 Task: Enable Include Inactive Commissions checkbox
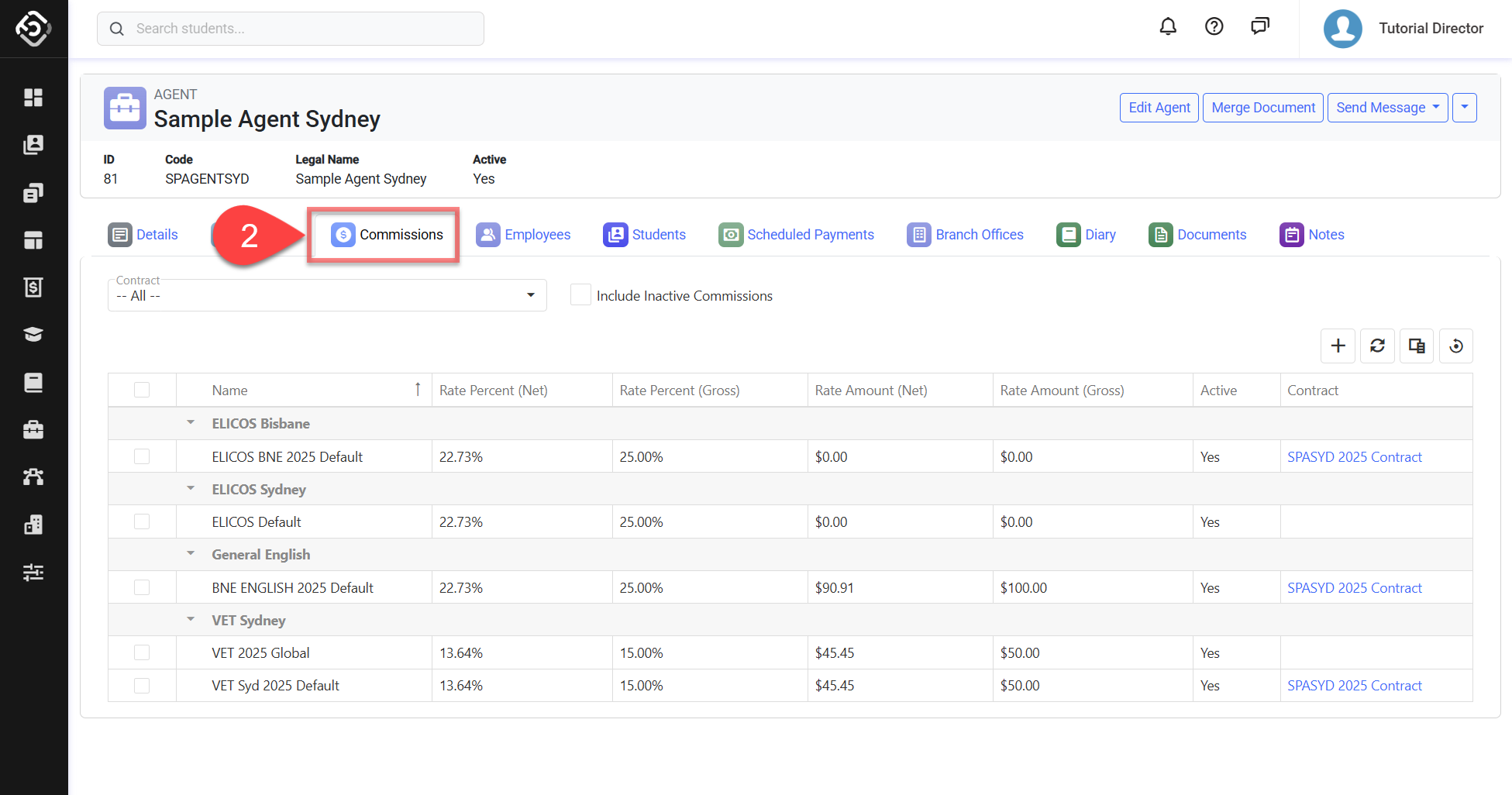[580, 295]
